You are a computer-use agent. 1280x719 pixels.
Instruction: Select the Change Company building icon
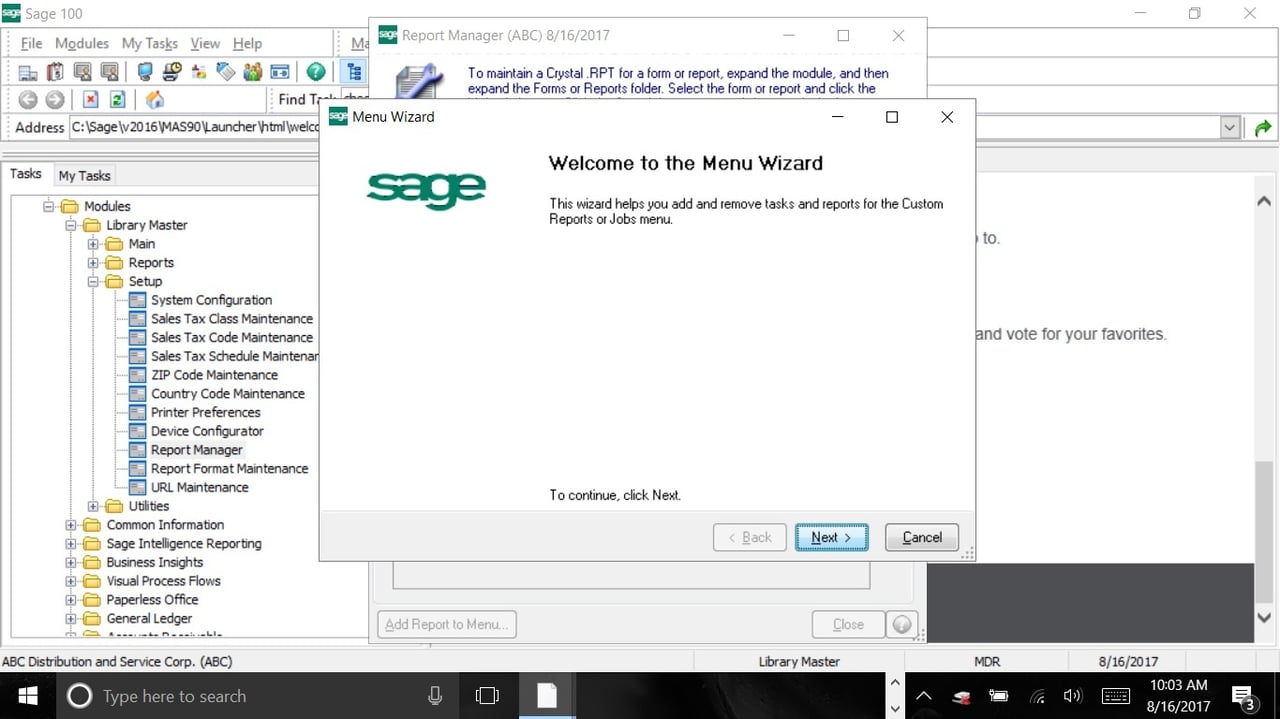point(27,72)
